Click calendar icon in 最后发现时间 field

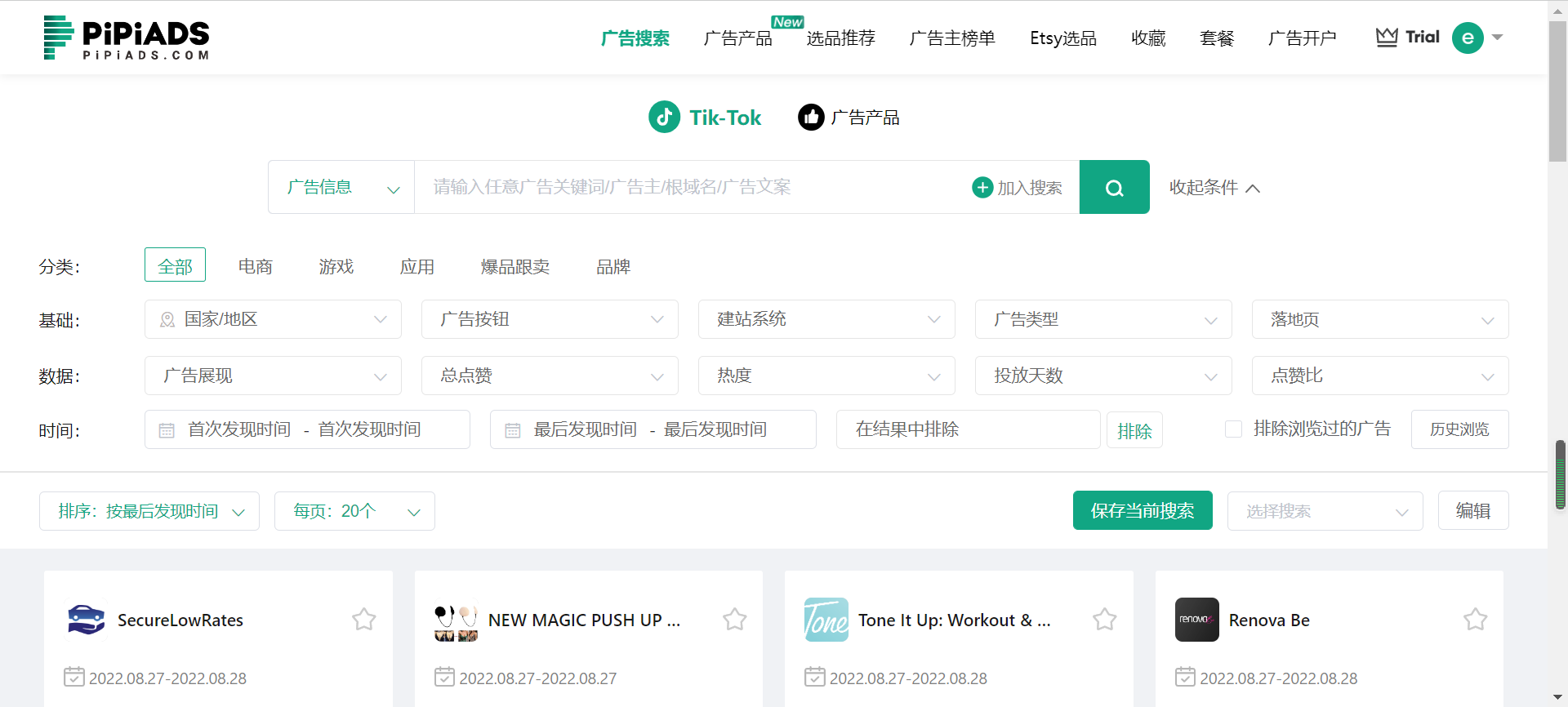pos(513,430)
